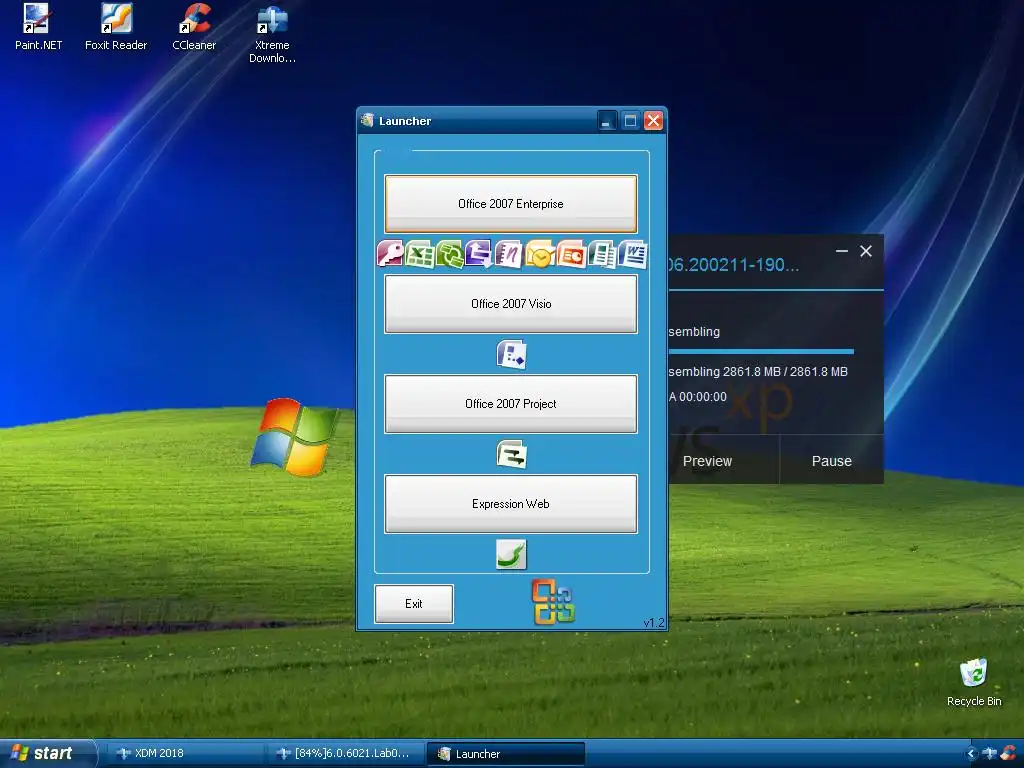Click the Visio icon below Office 2007 Visio
Viewport: 1024px width, 768px height.
(x=511, y=354)
